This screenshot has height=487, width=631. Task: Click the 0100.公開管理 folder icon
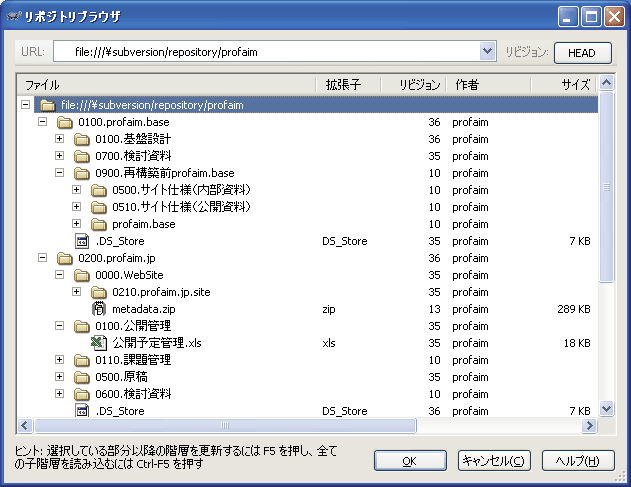coord(82,326)
